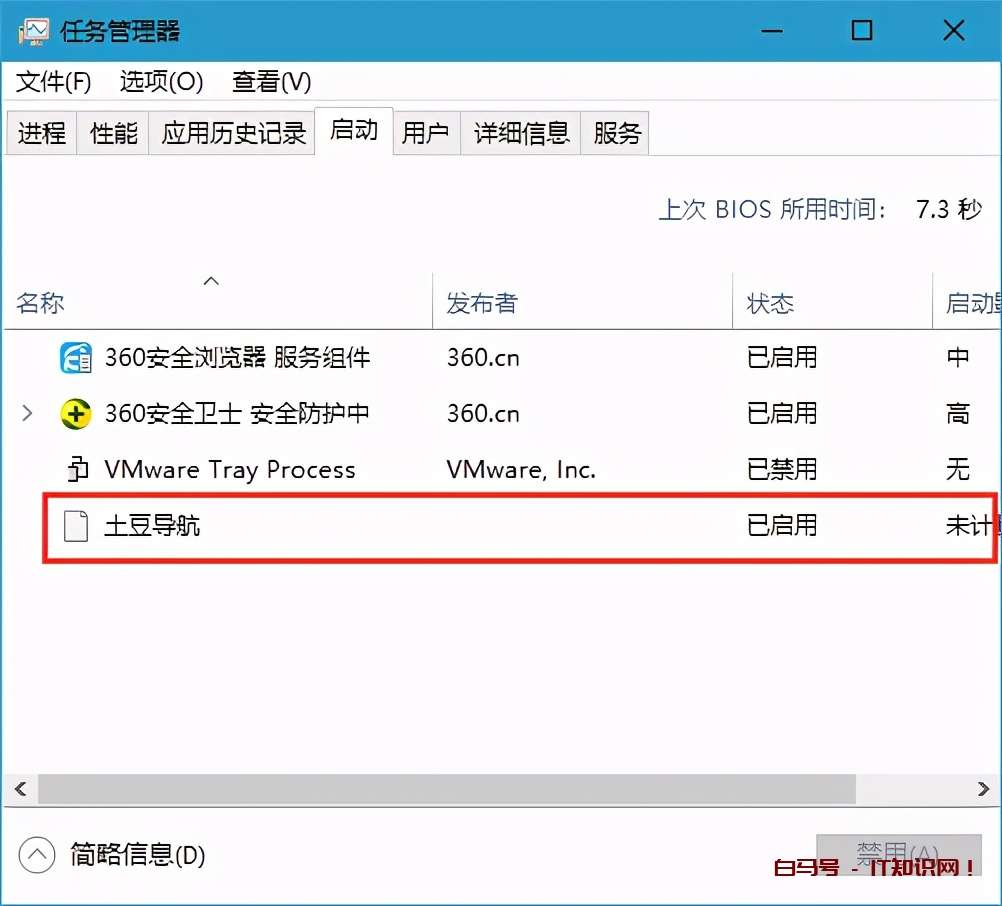Click the 360安全浏览器 服务组件 program icon
The image size is (1002, 906).
click(75, 358)
